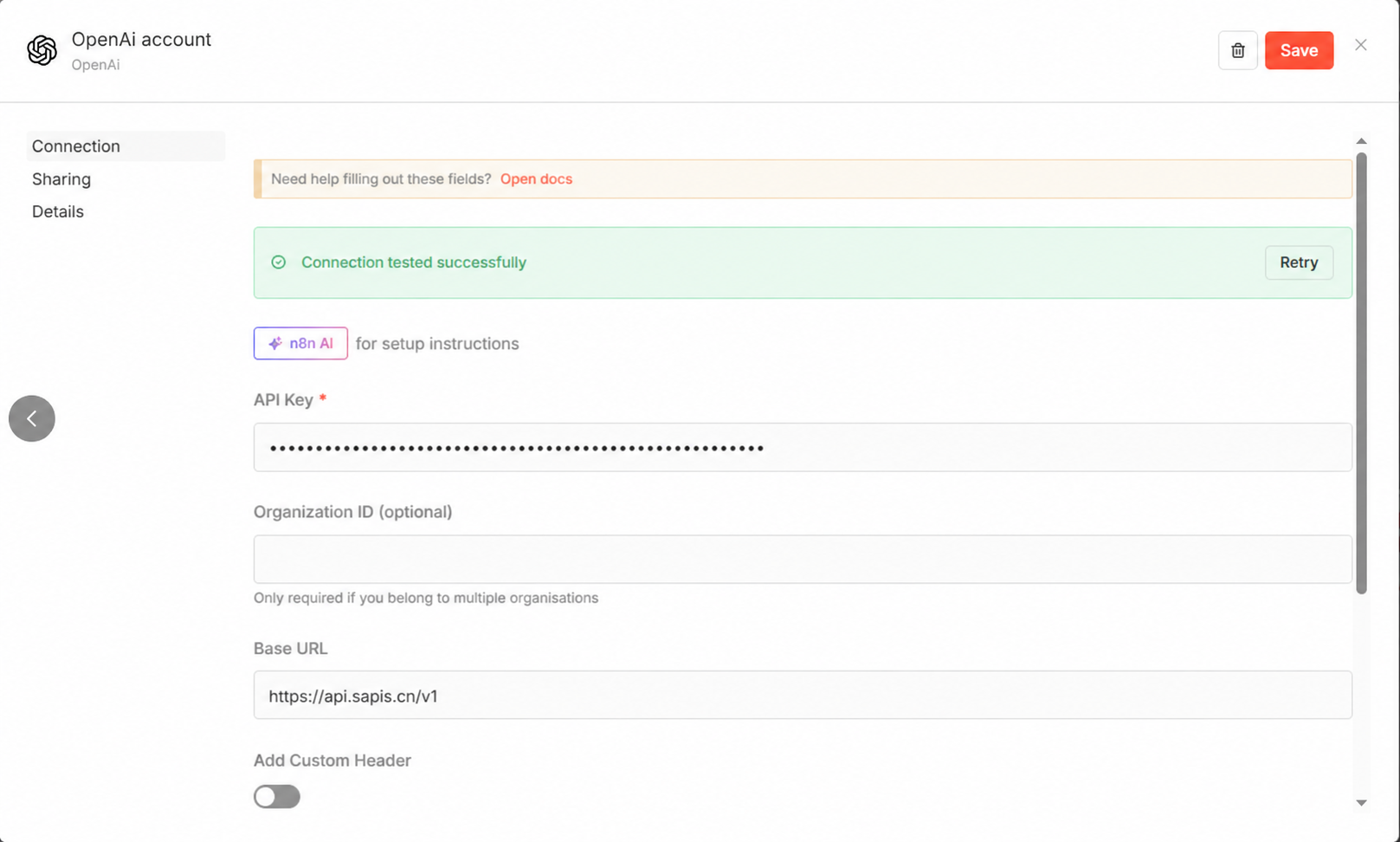Click 'Only required if you belong' hint
Viewport: 1400px width, 842px height.
(x=426, y=598)
